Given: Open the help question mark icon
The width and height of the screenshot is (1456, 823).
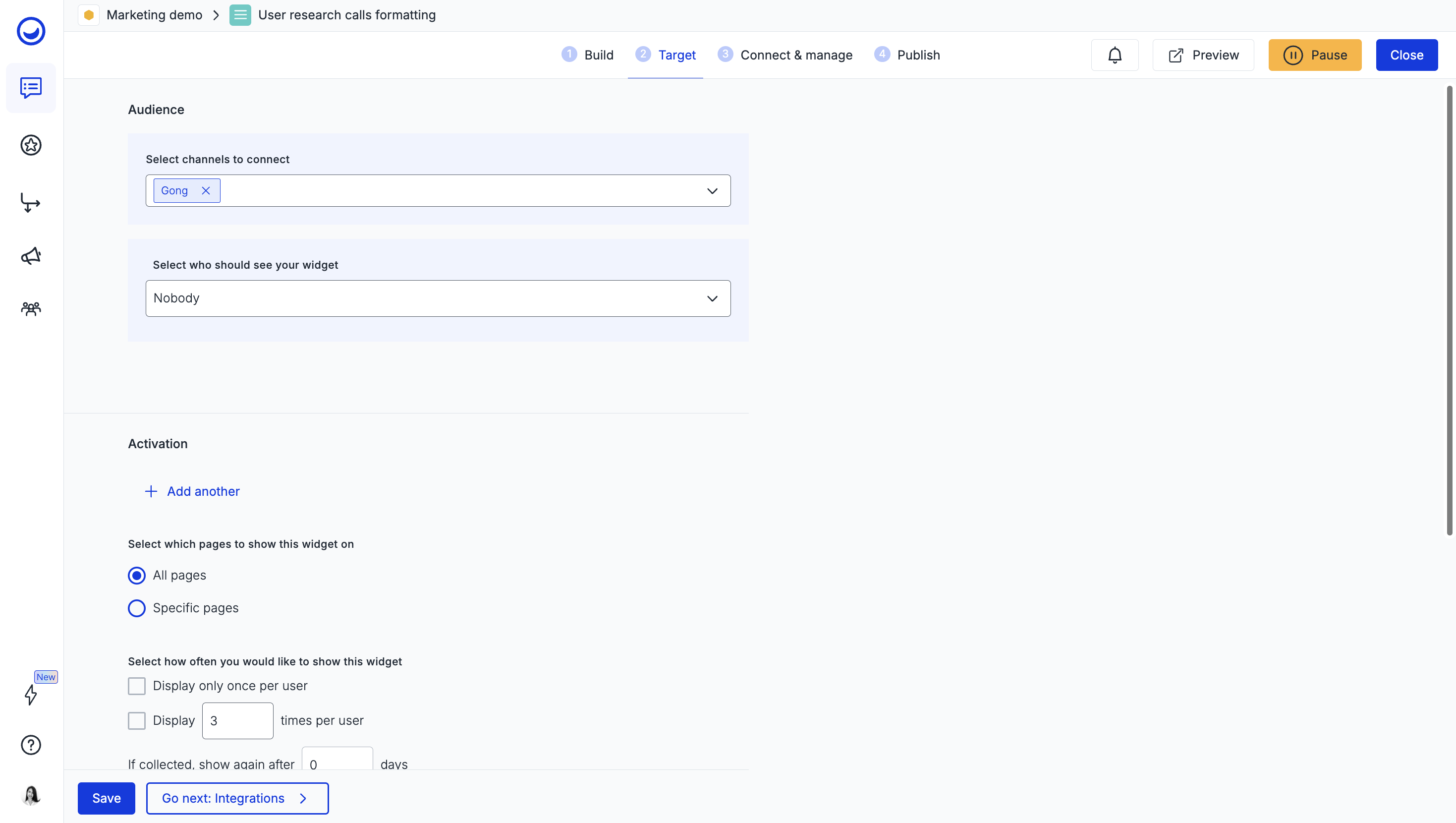Looking at the screenshot, I should coord(31,745).
